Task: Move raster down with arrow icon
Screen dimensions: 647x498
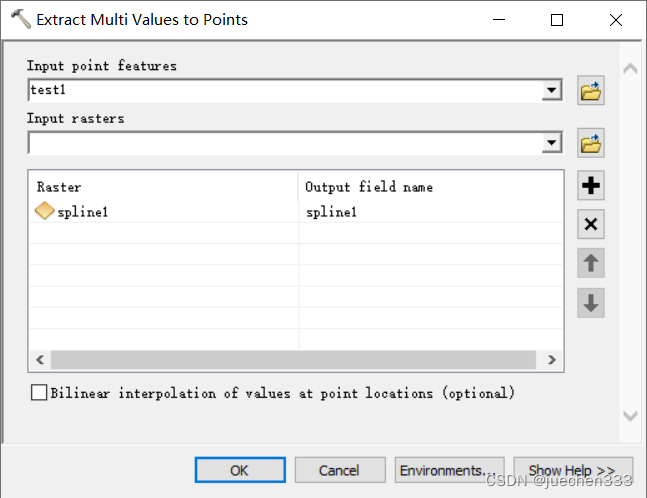Action: [x=590, y=302]
